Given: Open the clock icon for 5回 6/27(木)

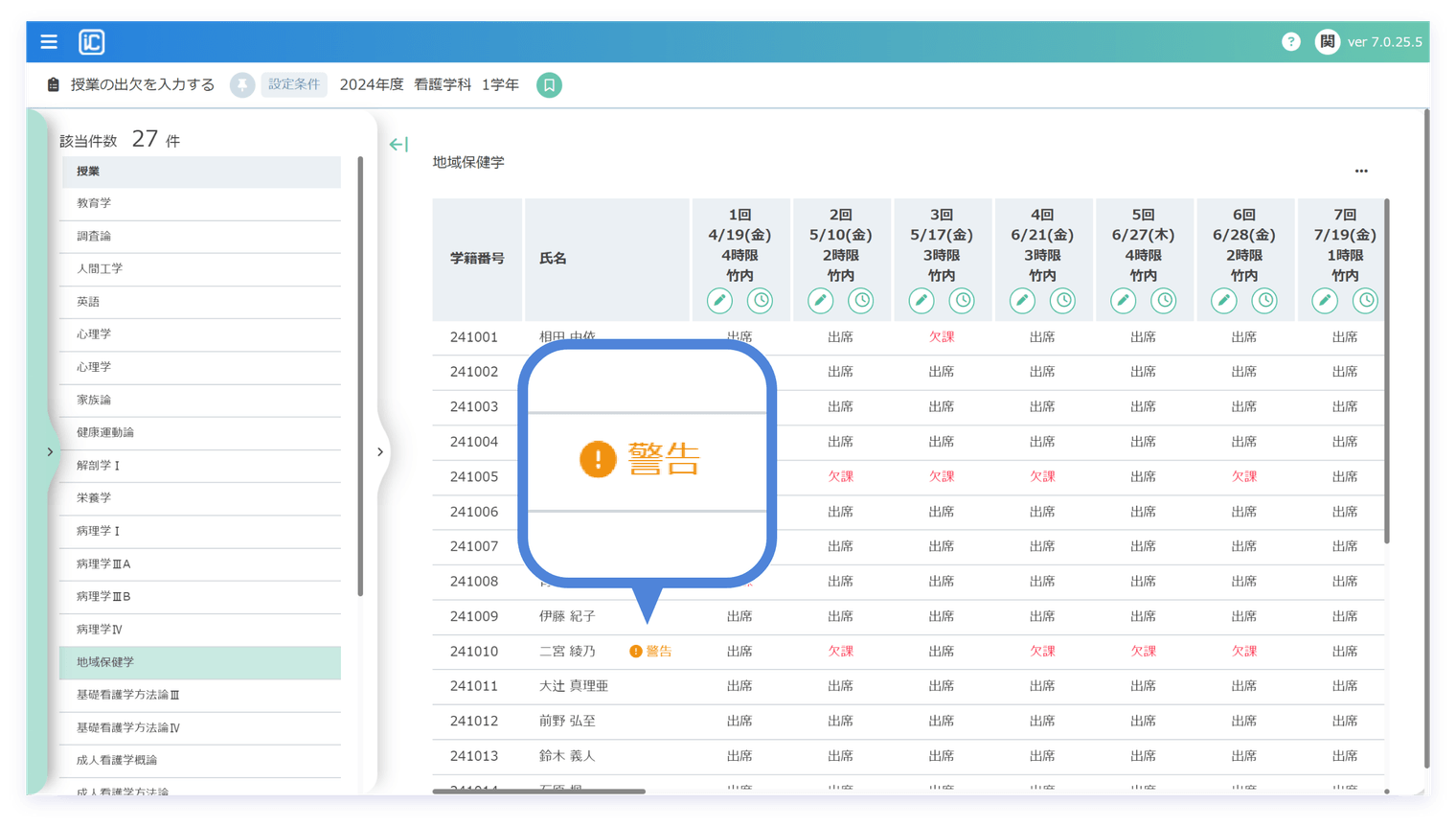Looking at the screenshot, I should 1163,301.
